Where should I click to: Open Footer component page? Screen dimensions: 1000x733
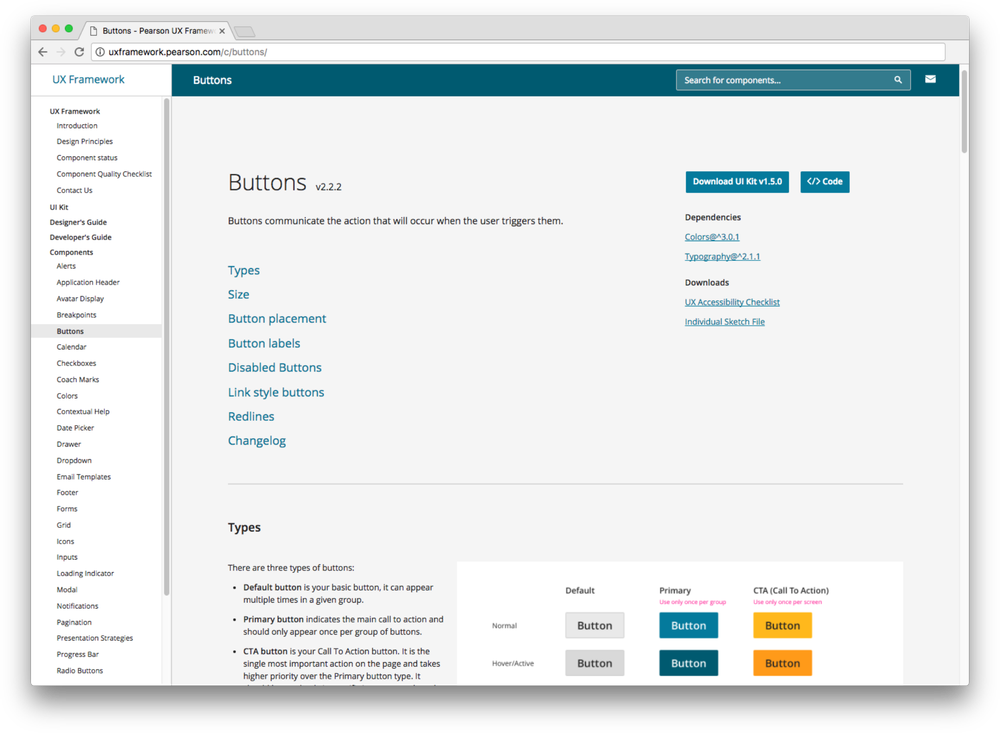coord(68,493)
